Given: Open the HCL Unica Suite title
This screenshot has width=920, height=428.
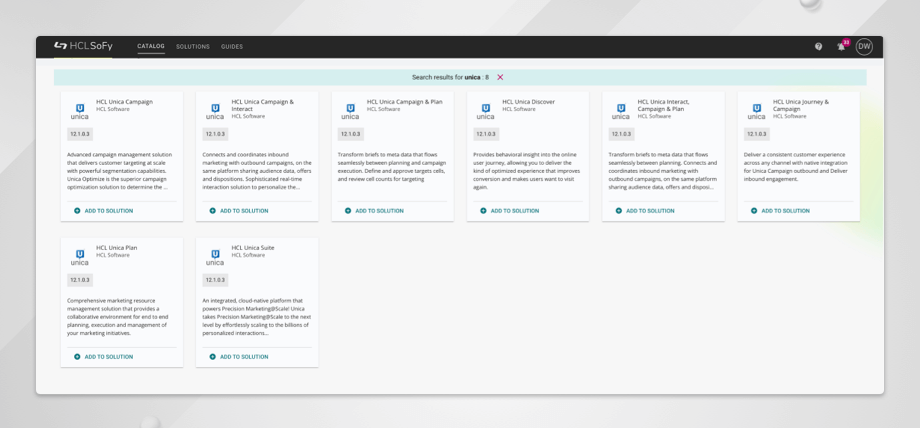Looking at the screenshot, I should pos(253,248).
